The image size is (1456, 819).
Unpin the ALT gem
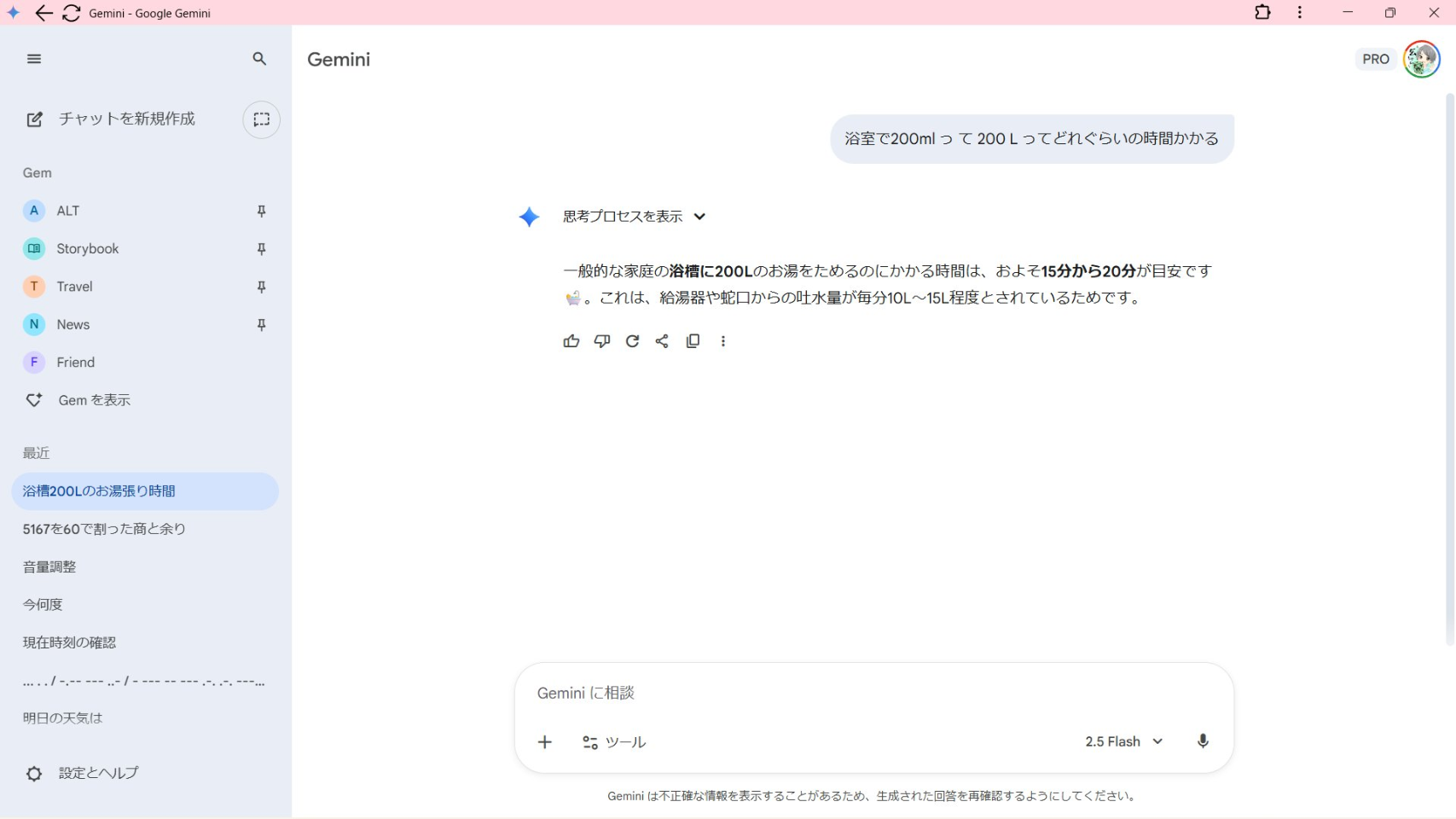tap(262, 211)
